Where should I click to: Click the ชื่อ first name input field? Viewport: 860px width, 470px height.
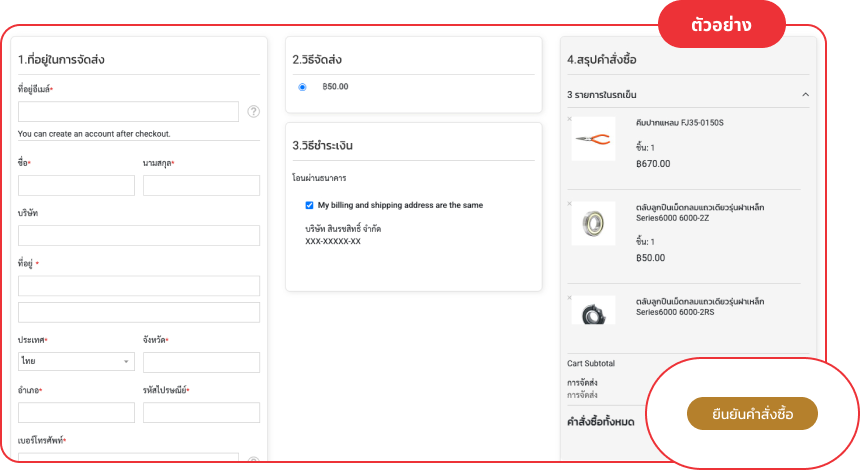click(x=76, y=185)
